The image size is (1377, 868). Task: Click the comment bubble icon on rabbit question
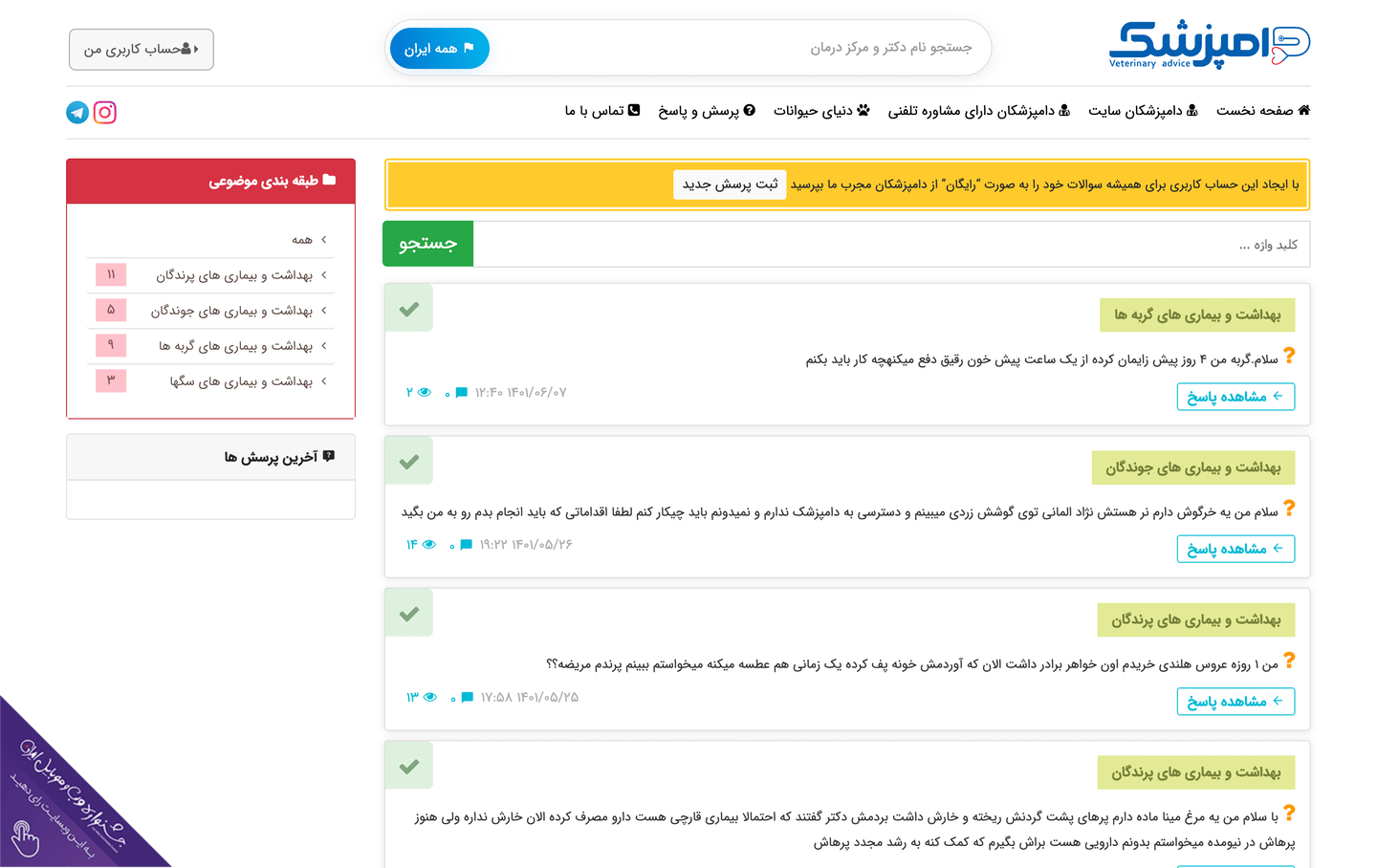pyautogui.click(x=466, y=545)
